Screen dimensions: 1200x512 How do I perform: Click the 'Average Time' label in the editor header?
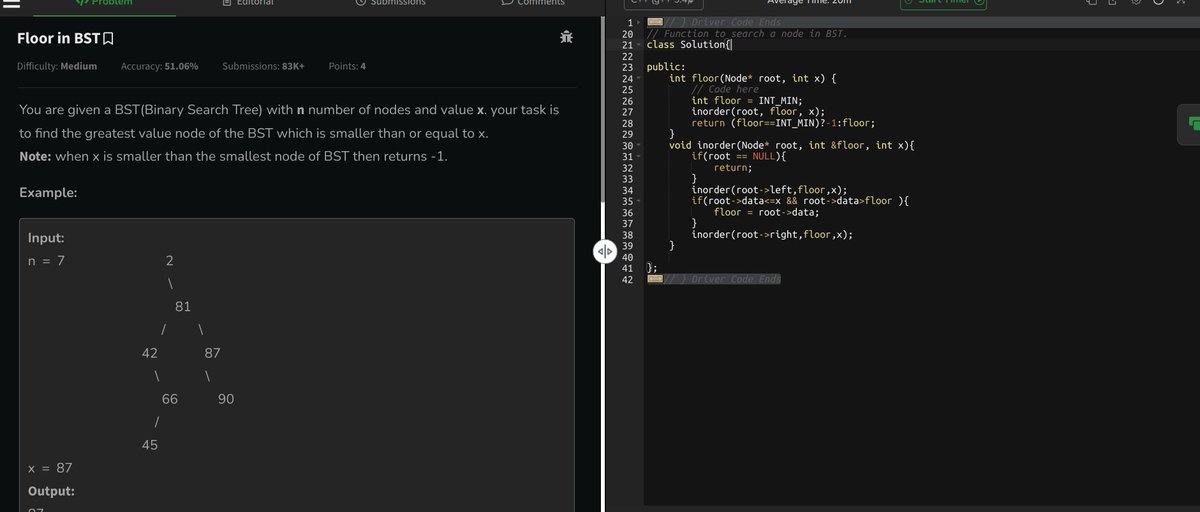coord(807,3)
